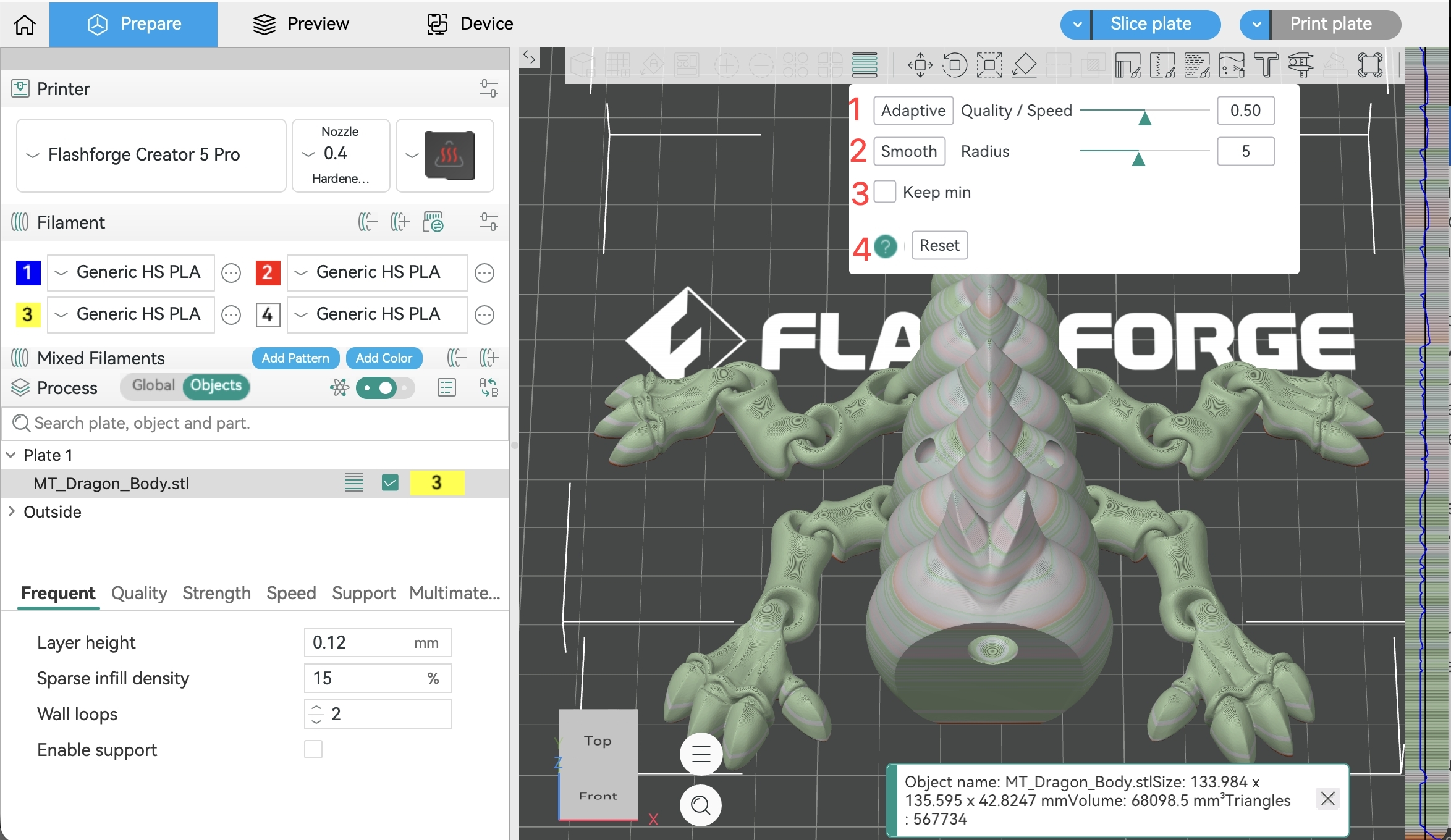Select the Text shape tool
The width and height of the screenshot is (1451, 840).
point(1266,65)
